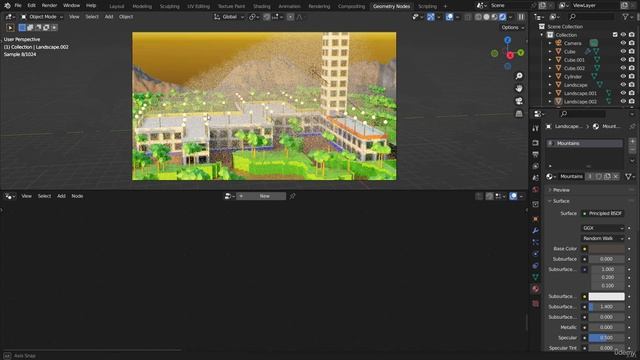Open the viewport View menu

(74, 17)
